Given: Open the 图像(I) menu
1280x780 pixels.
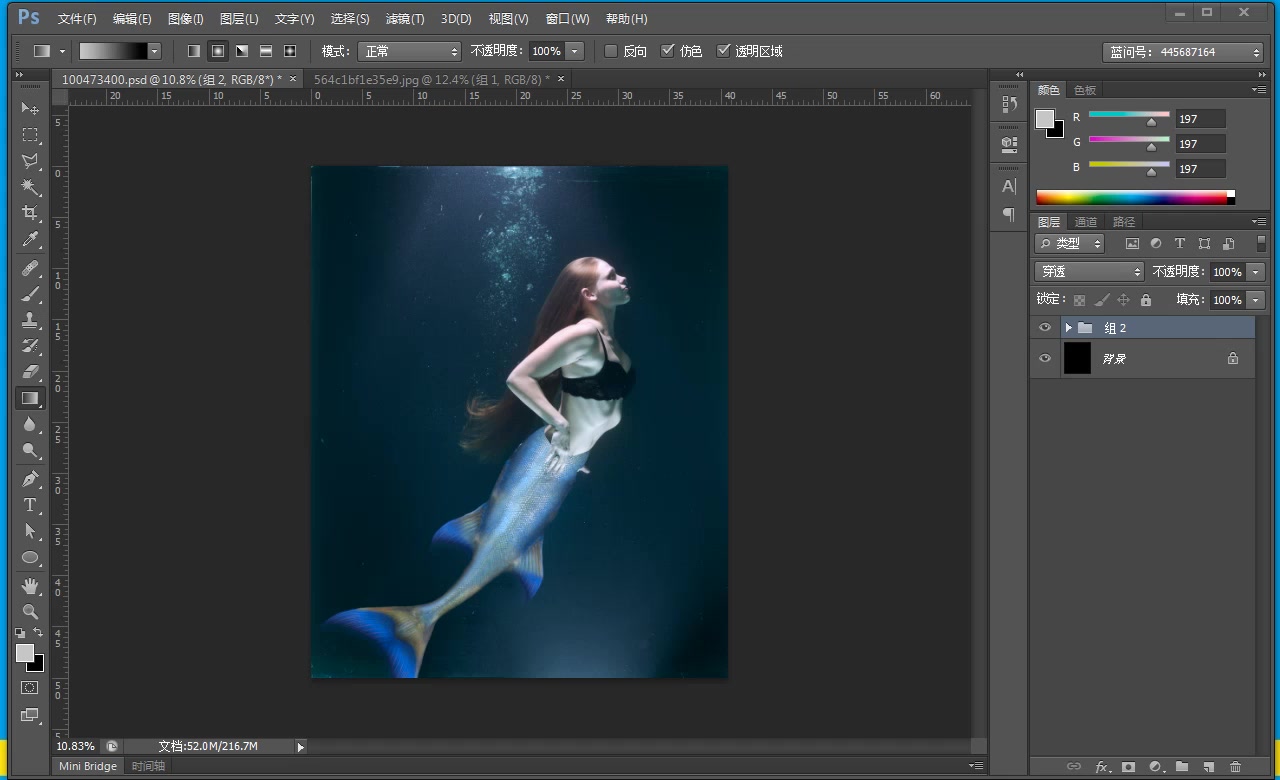Looking at the screenshot, I should pyautogui.click(x=186, y=19).
